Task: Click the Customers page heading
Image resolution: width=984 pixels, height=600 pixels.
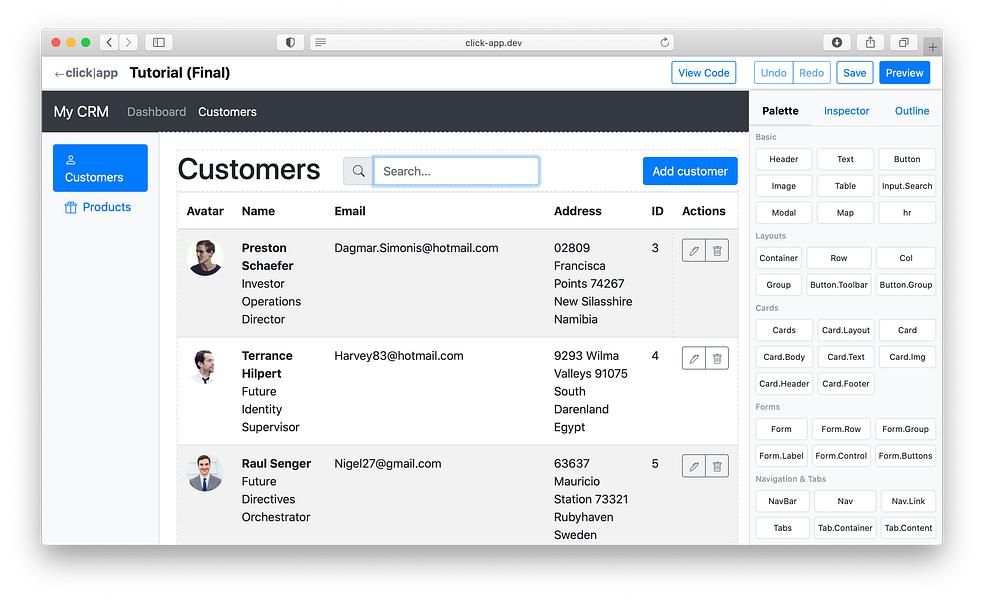Action: (249, 169)
